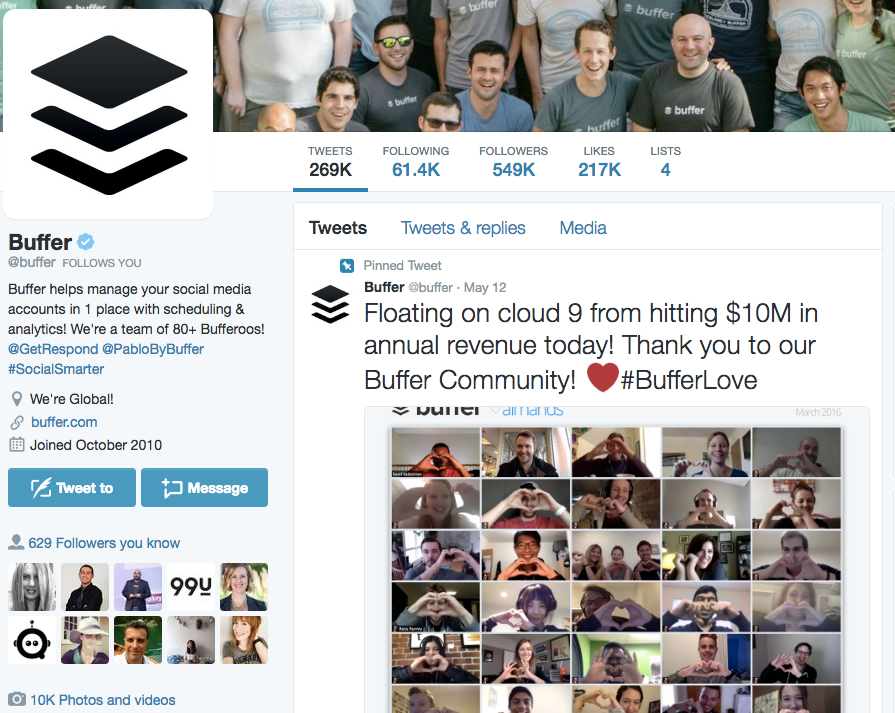895x713 pixels.
Task: Open the Tweets & replies tab
Action: [463, 228]
